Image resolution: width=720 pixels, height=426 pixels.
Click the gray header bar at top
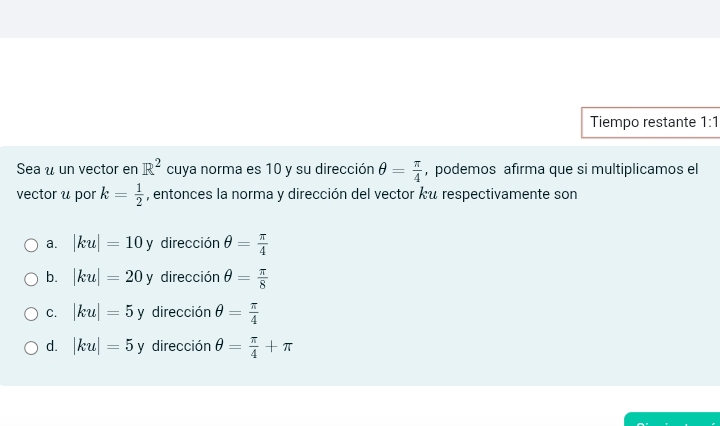tap(360, 19)
